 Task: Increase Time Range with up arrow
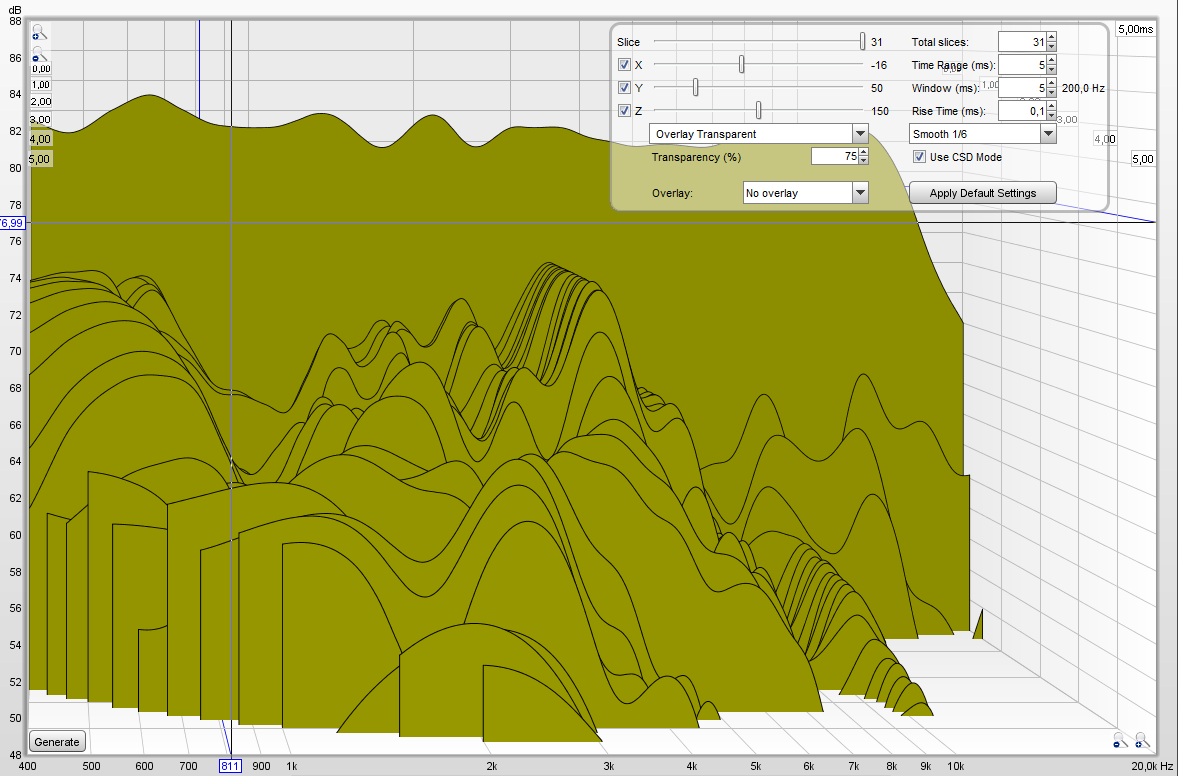[x=1051, y=61]
